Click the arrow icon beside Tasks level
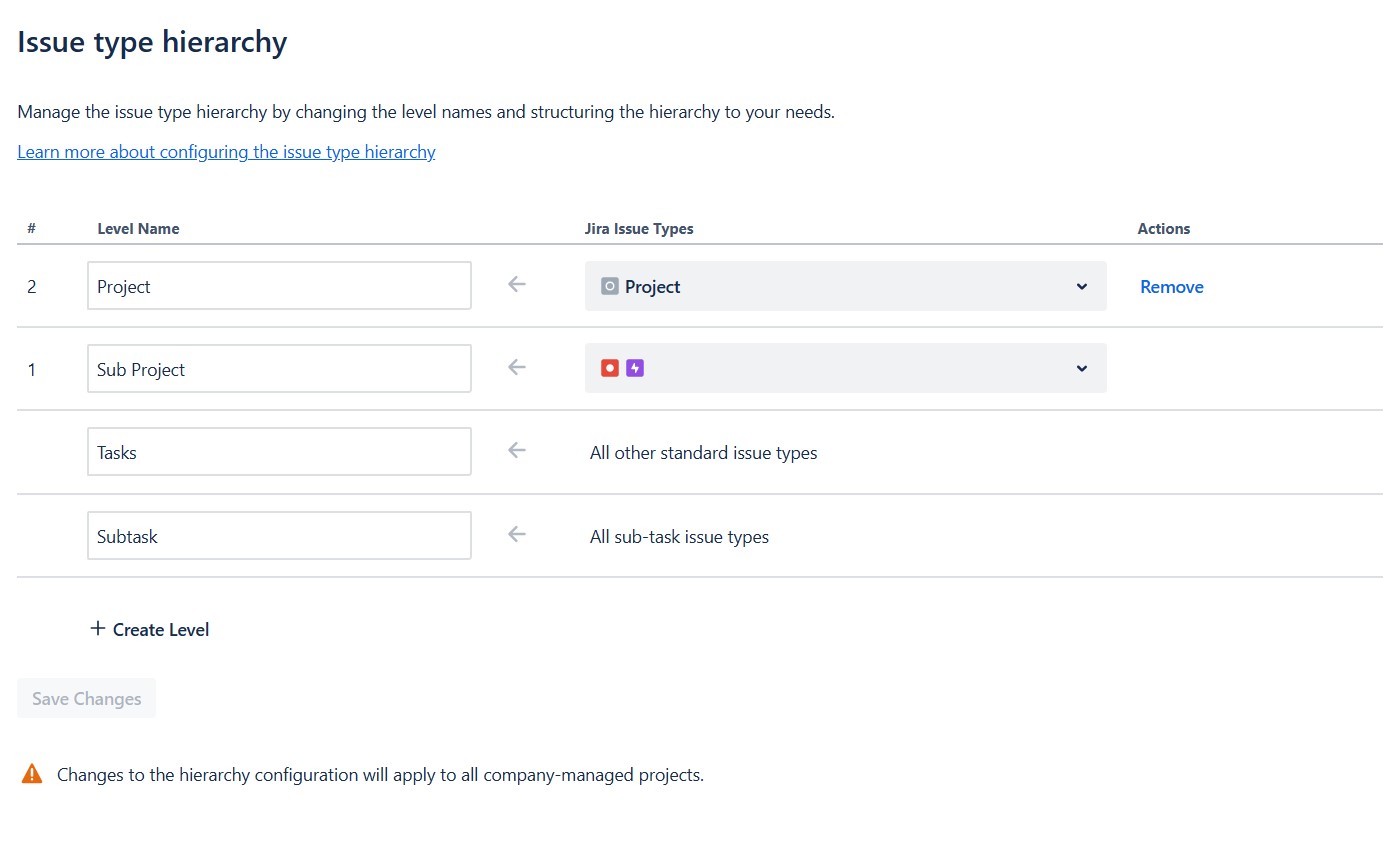 (x=517, y=451)
